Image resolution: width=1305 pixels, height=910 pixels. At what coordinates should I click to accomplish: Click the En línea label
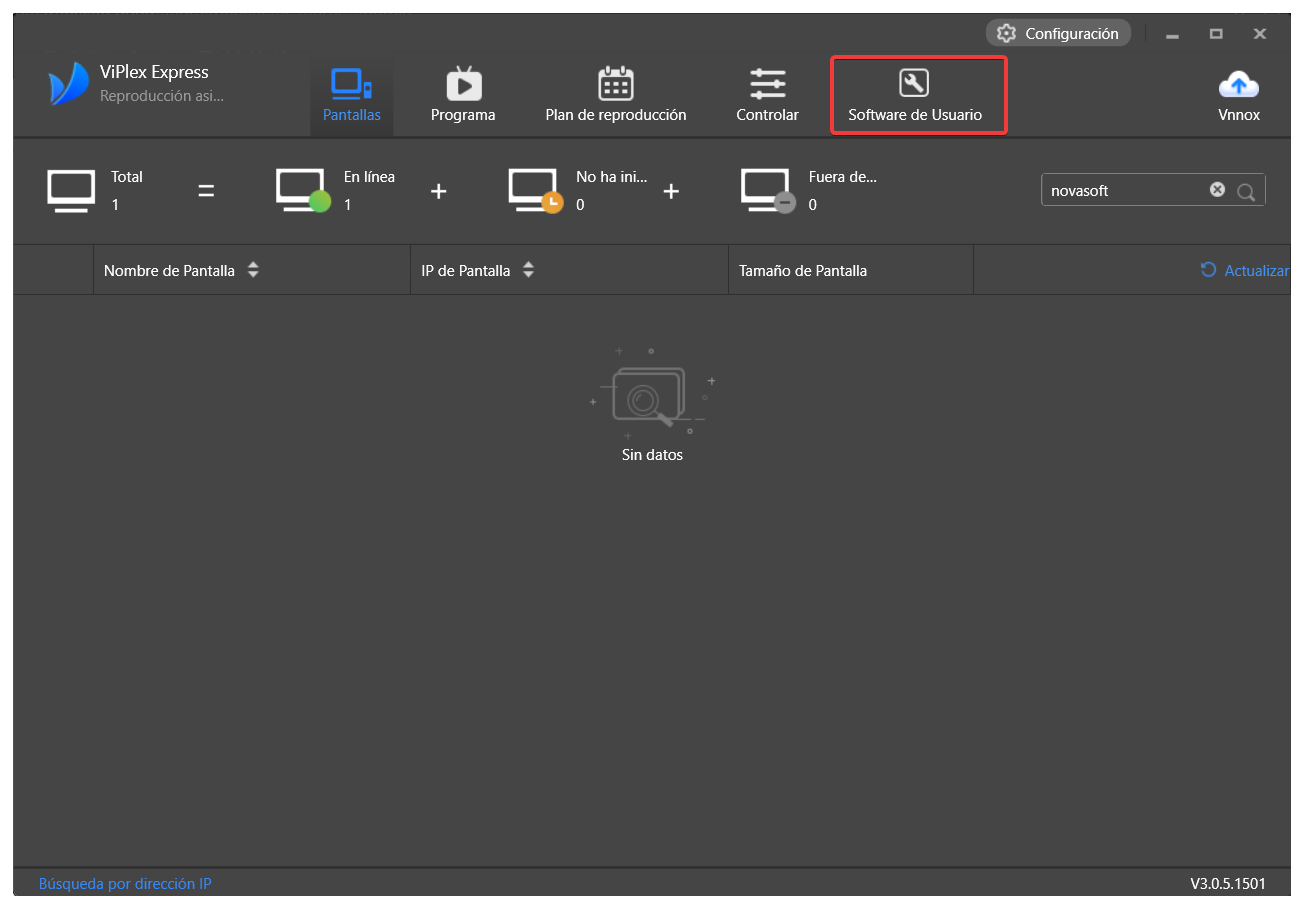point(369,177)
